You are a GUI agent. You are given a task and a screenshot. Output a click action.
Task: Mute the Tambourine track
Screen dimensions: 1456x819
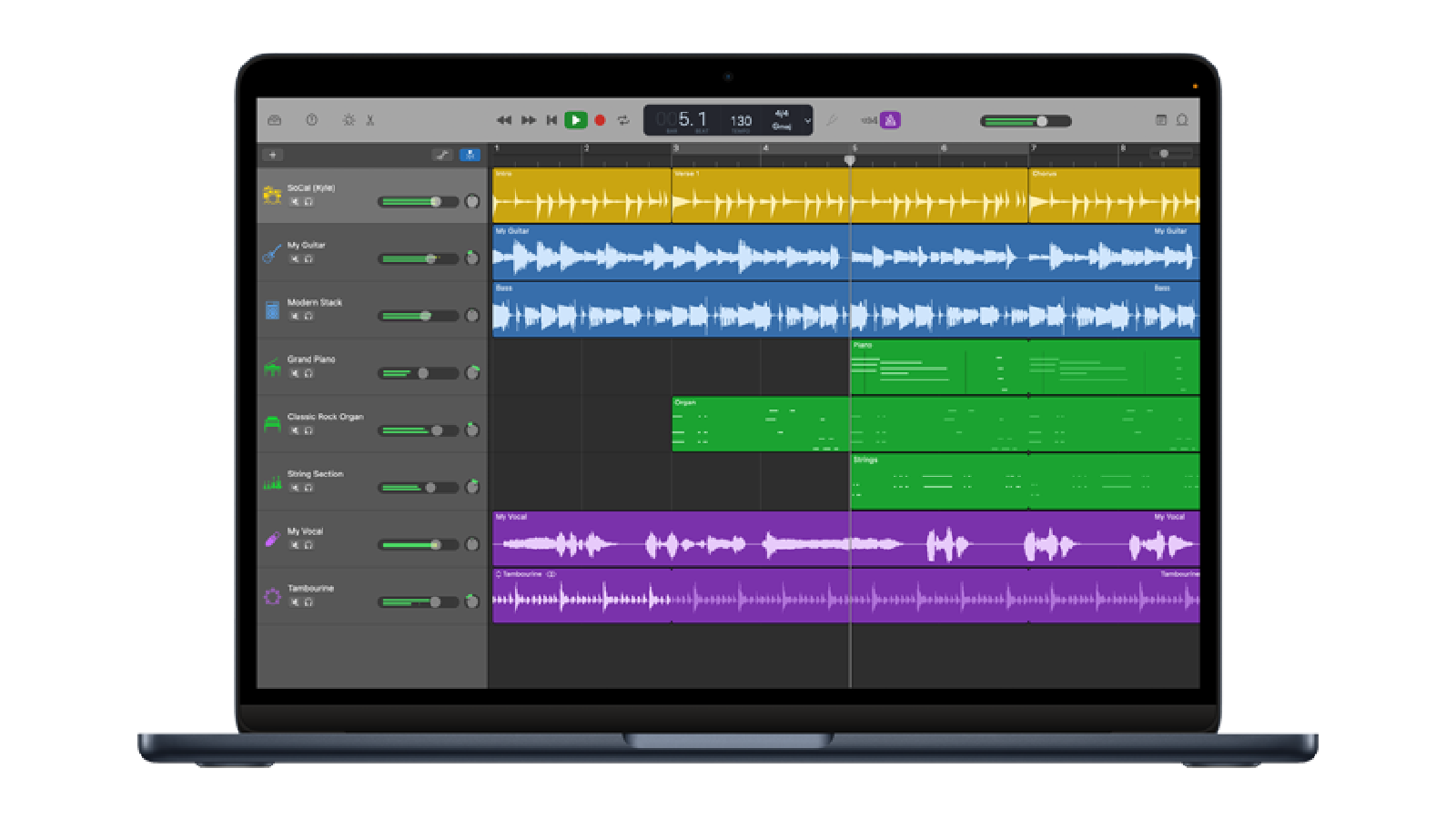295,602
